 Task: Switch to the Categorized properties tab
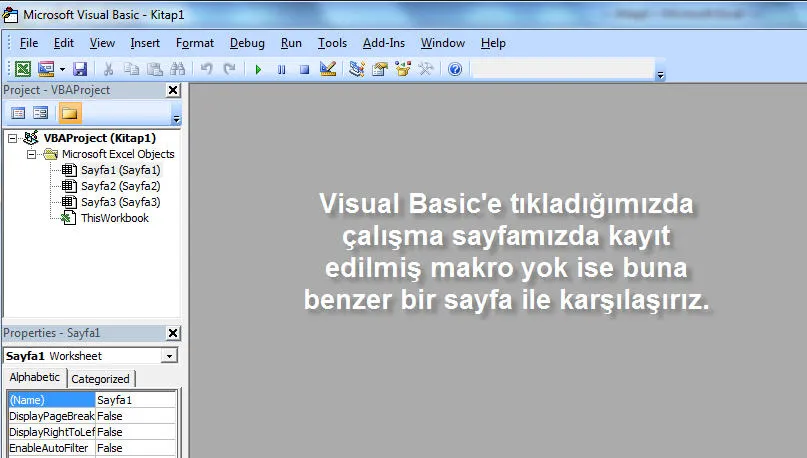tap(100, 379)
